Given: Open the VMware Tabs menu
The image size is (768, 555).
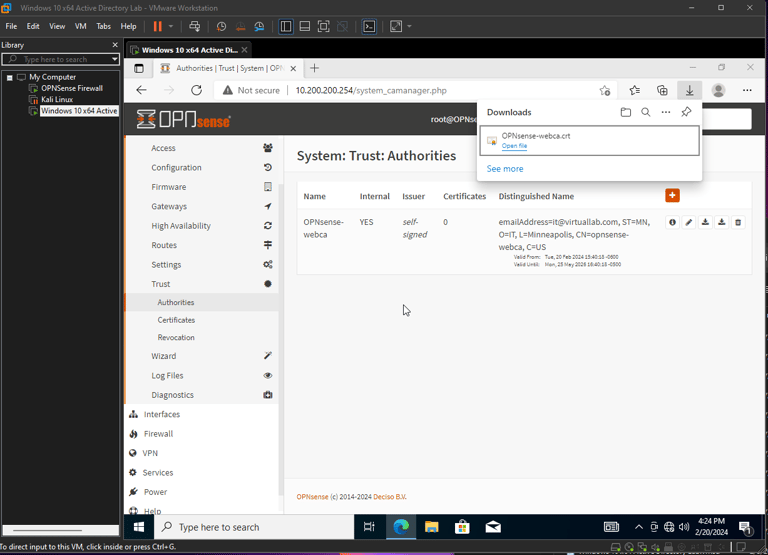Looking at the screenshot, I should tap(103, 26).
